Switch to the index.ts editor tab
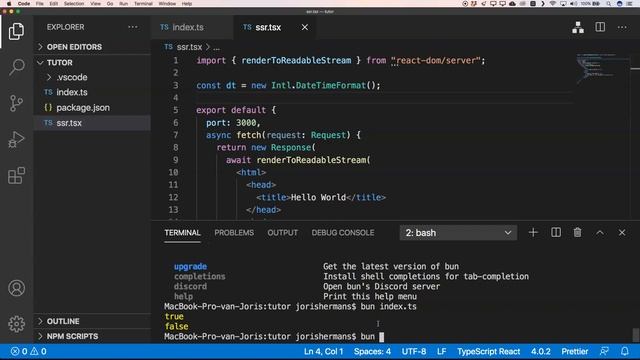Image resolution: width=640 pixels, height=360 pixels. (188, 27)
